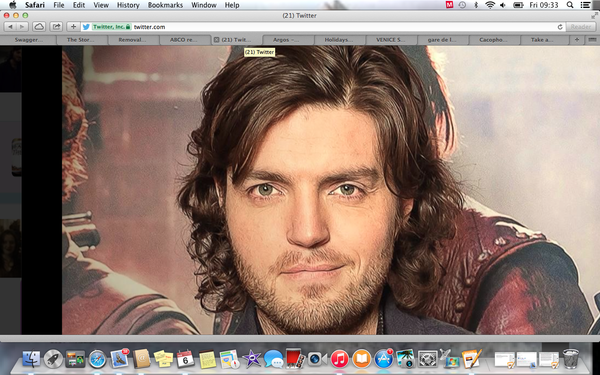Screen dimensions: 600x375
Task: Open Messages speech bubble in Dock
Action: [x=274, y=359]
